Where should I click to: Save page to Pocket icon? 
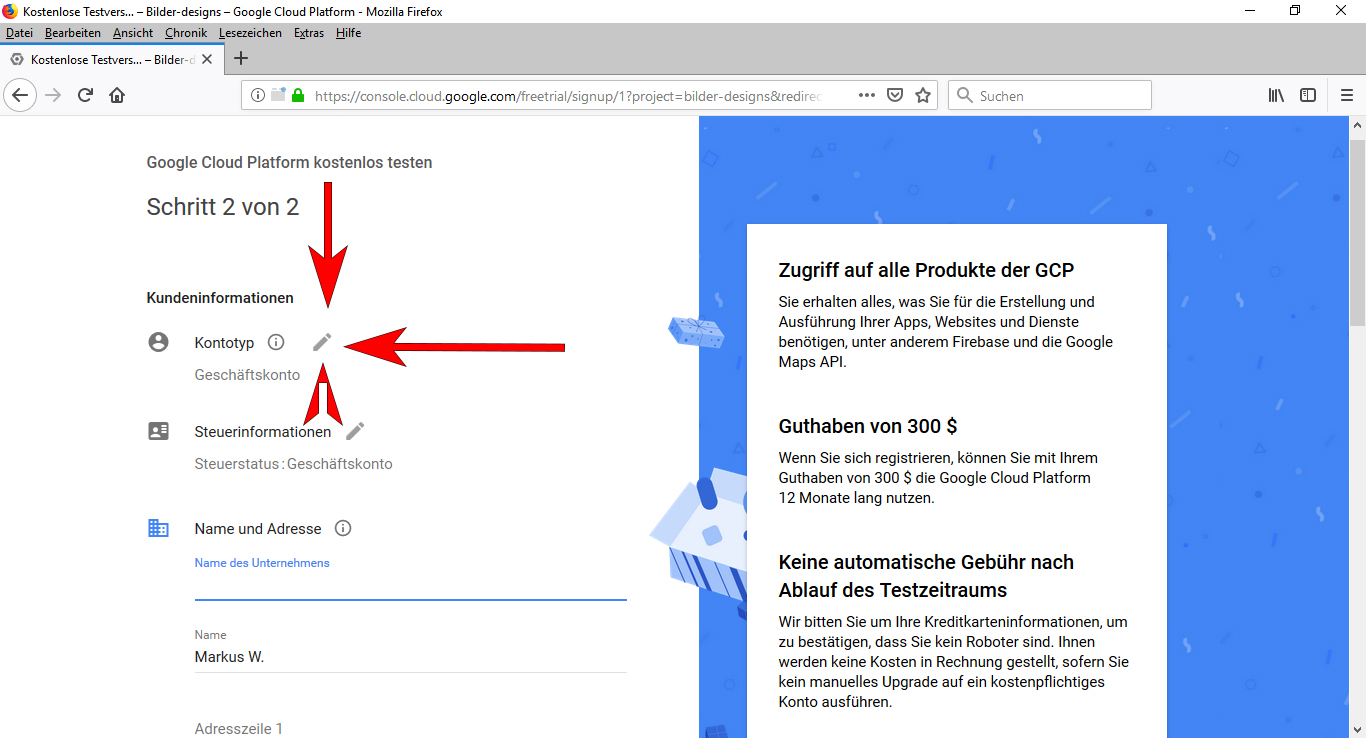click(896, 95)
